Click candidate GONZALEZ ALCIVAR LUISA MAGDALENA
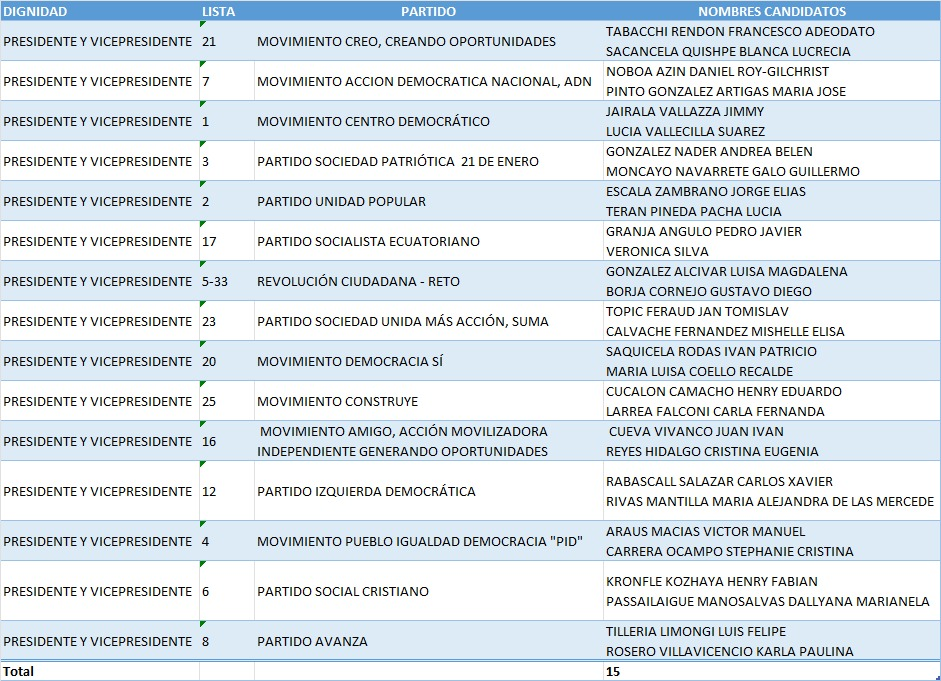Image resolution: width=941 pixels, height=681 pixels. (x=726, y=271)
